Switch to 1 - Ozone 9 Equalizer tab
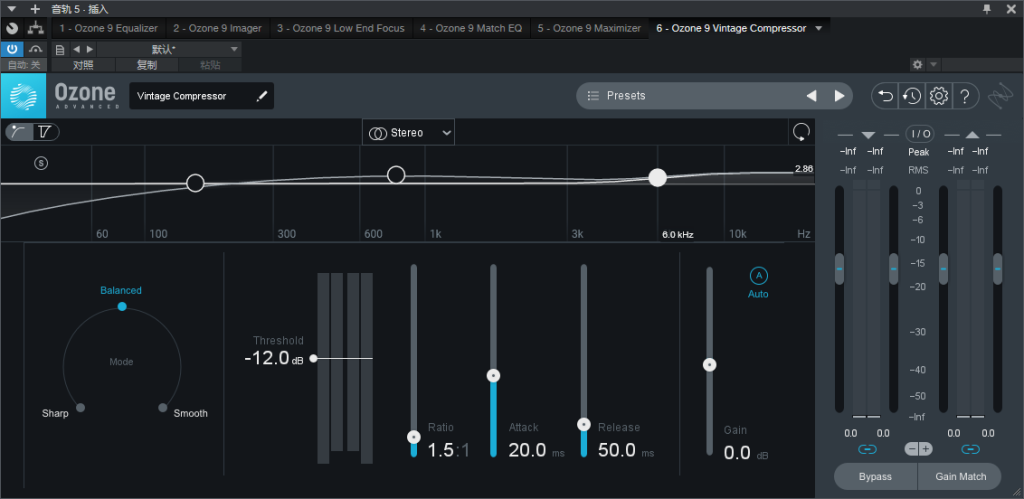Image resolution: width=1024 pixels, height=499 pixels. click(x=108, y=28)
